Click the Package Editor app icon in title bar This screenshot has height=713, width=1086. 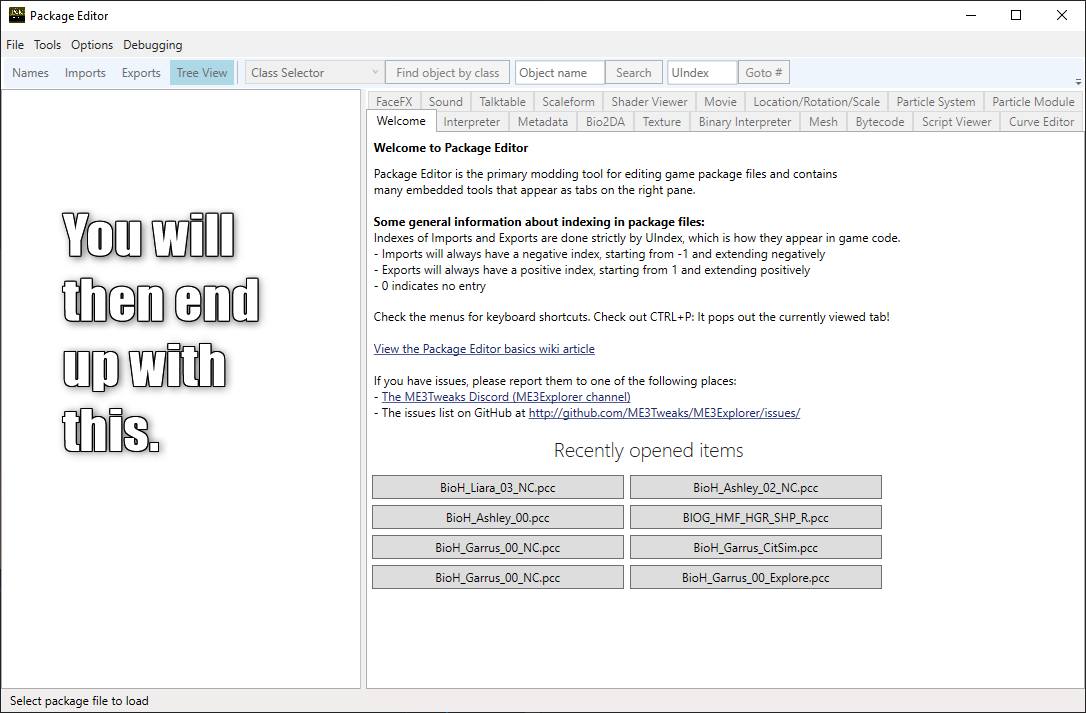point(17,15)
